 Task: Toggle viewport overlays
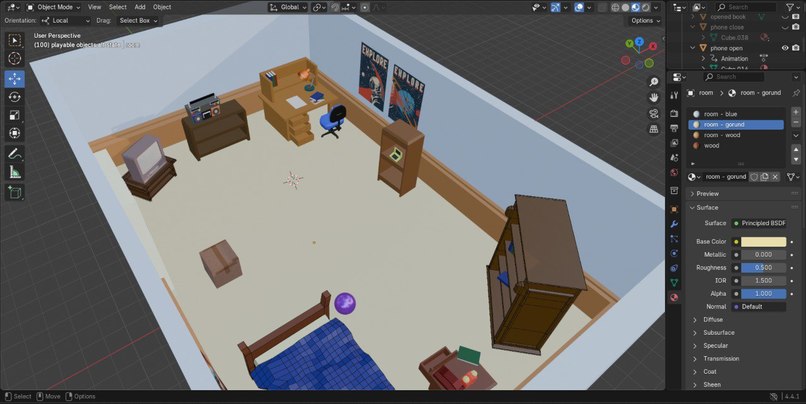click(579, 7)
